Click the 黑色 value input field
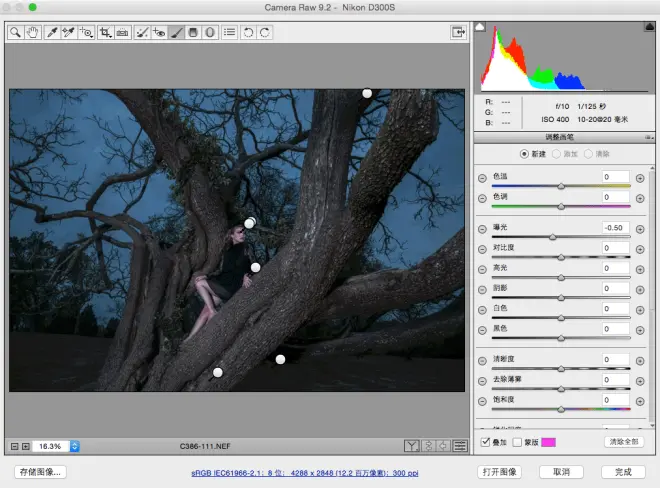The width and height of the screenshot is (660, 488). (616, 329)
